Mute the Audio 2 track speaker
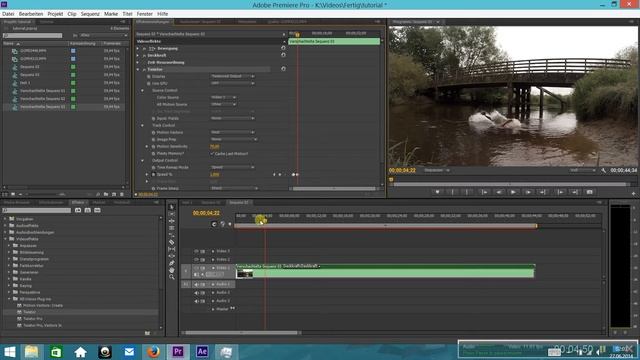Image resolution: width=640 pixels, height=360 pixels. 196,293
